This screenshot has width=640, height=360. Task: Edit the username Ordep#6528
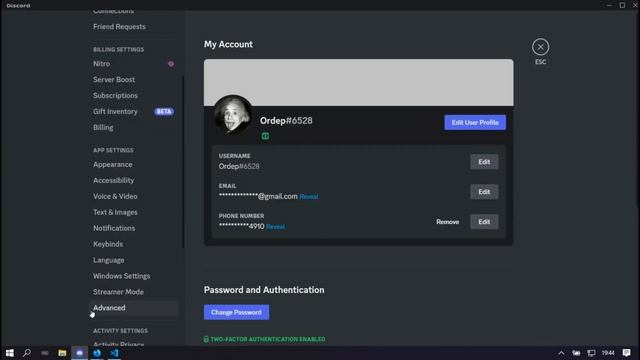click(x=484, y=162)
